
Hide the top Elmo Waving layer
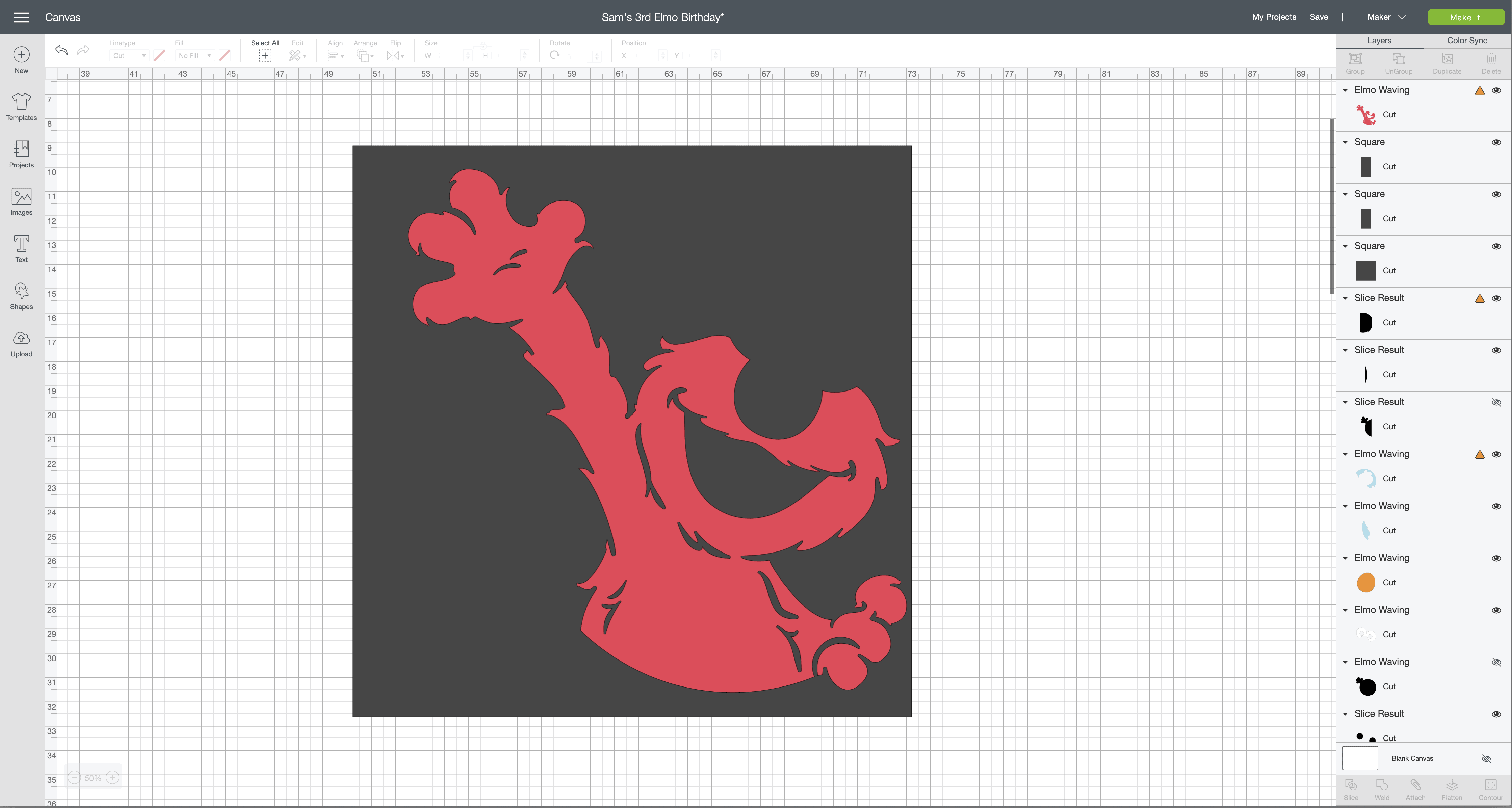[1496, 90]
